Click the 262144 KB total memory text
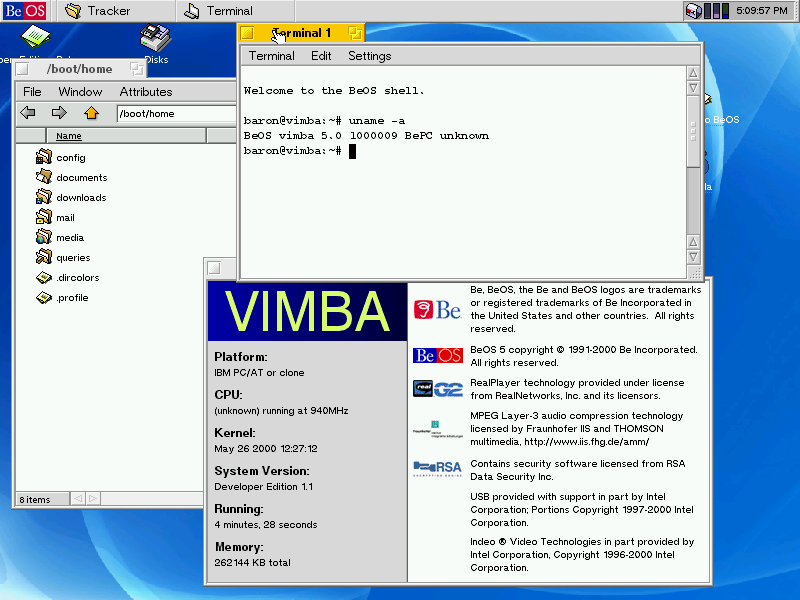Image resolution: width=800 pixels, height=600 pixels. 252,562
